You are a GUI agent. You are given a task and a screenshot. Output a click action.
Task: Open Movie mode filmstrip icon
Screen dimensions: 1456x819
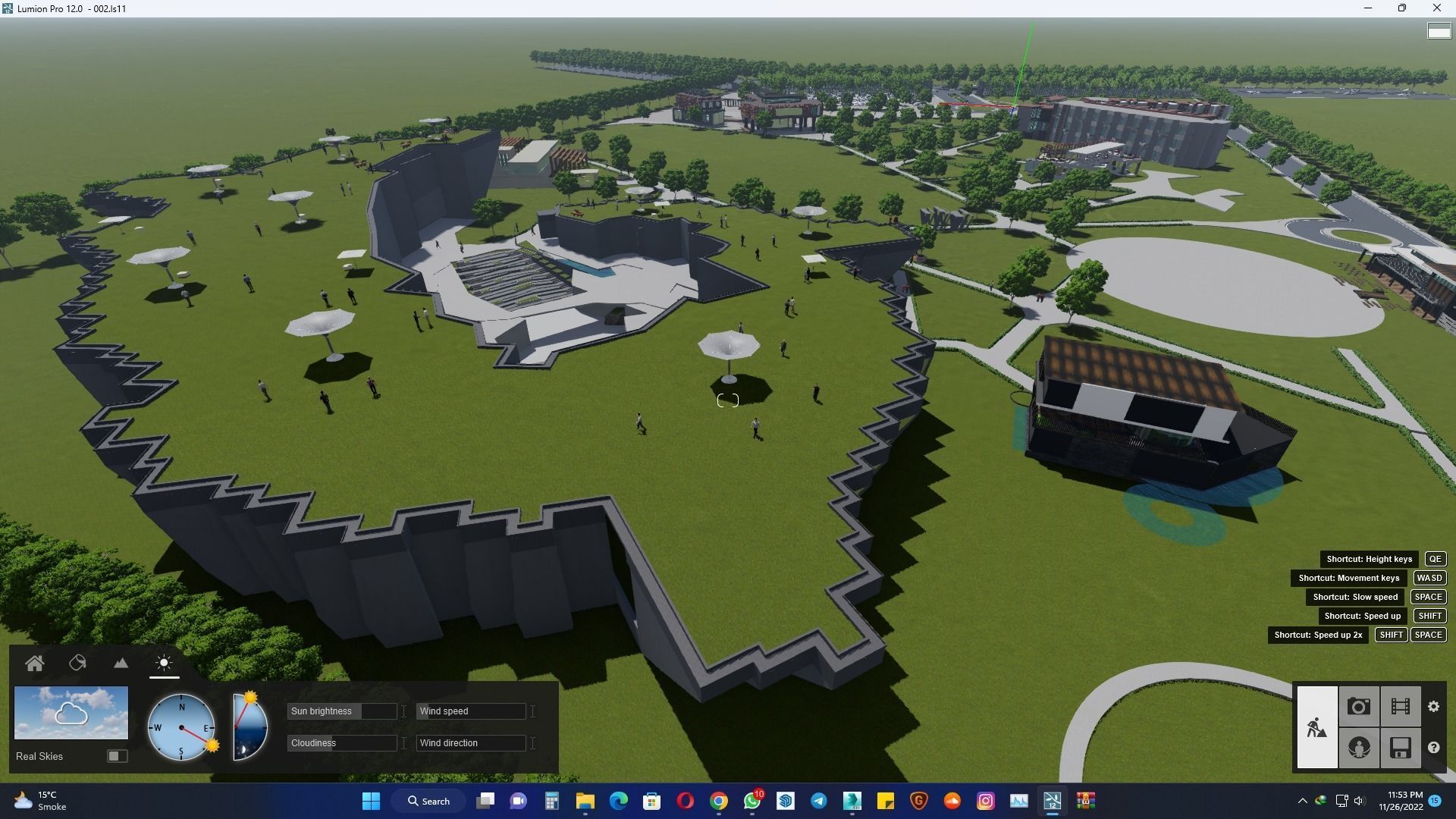[1400, 707]
